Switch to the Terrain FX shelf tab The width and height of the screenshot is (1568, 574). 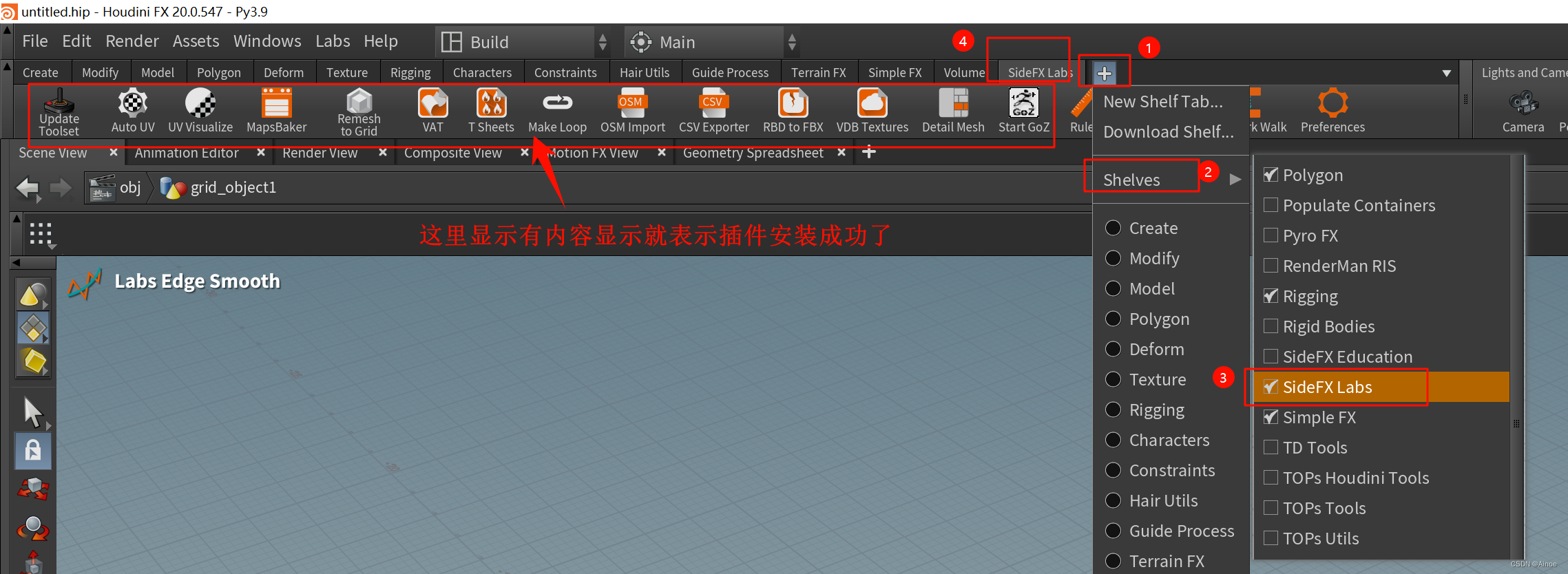[x=818, y=72]
